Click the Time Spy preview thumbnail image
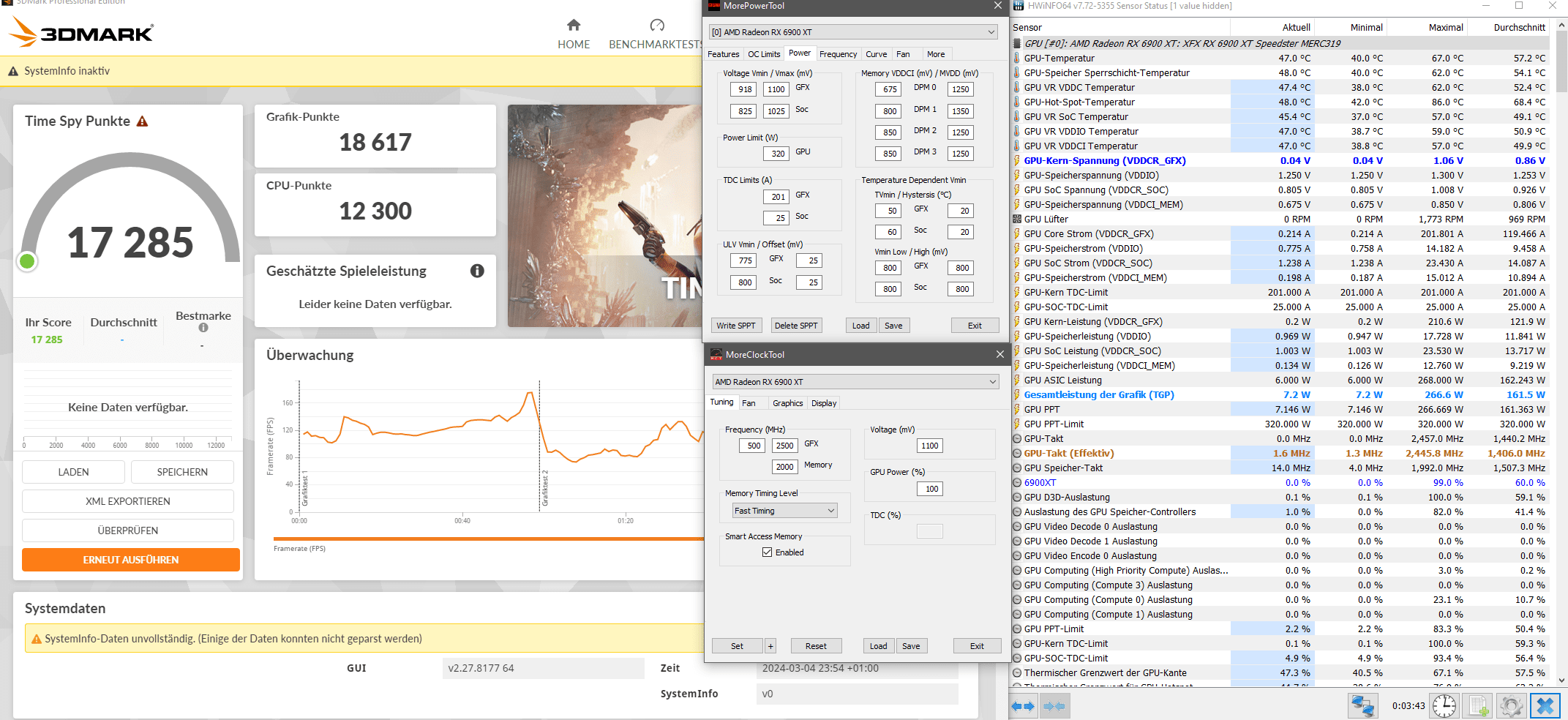The width and height of the screenshot is (1568, 720). click(x=604, y=216)
